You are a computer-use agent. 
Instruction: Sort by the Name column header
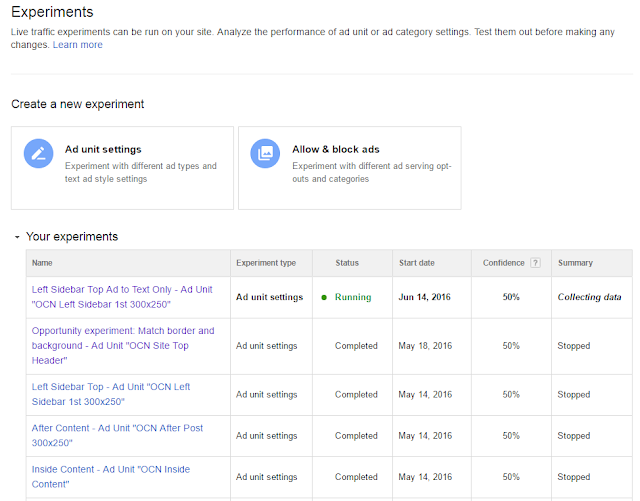(42, 263)
